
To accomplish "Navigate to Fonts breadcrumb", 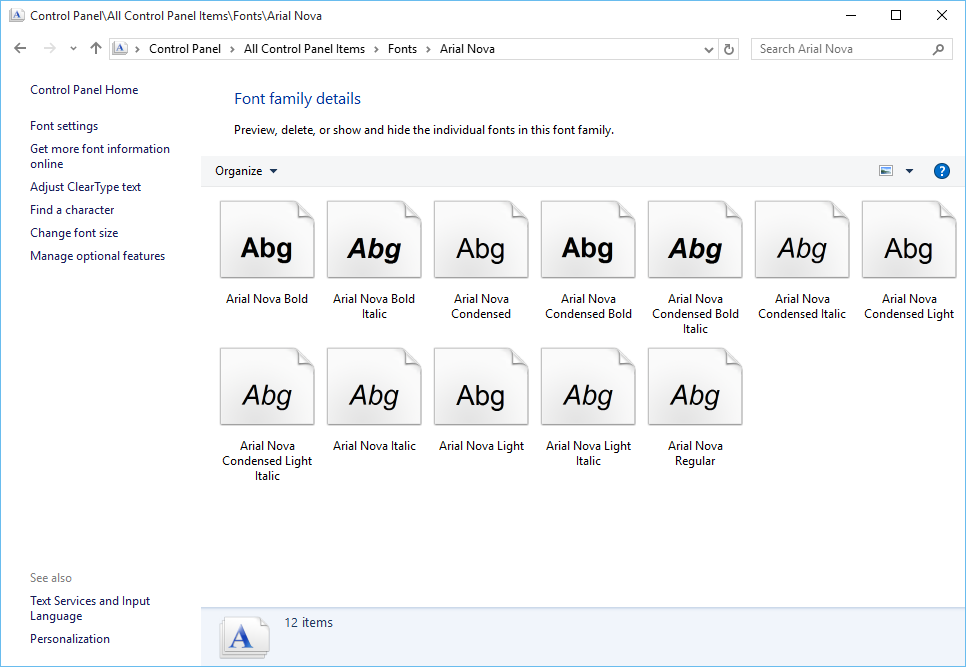I will 402,49.
